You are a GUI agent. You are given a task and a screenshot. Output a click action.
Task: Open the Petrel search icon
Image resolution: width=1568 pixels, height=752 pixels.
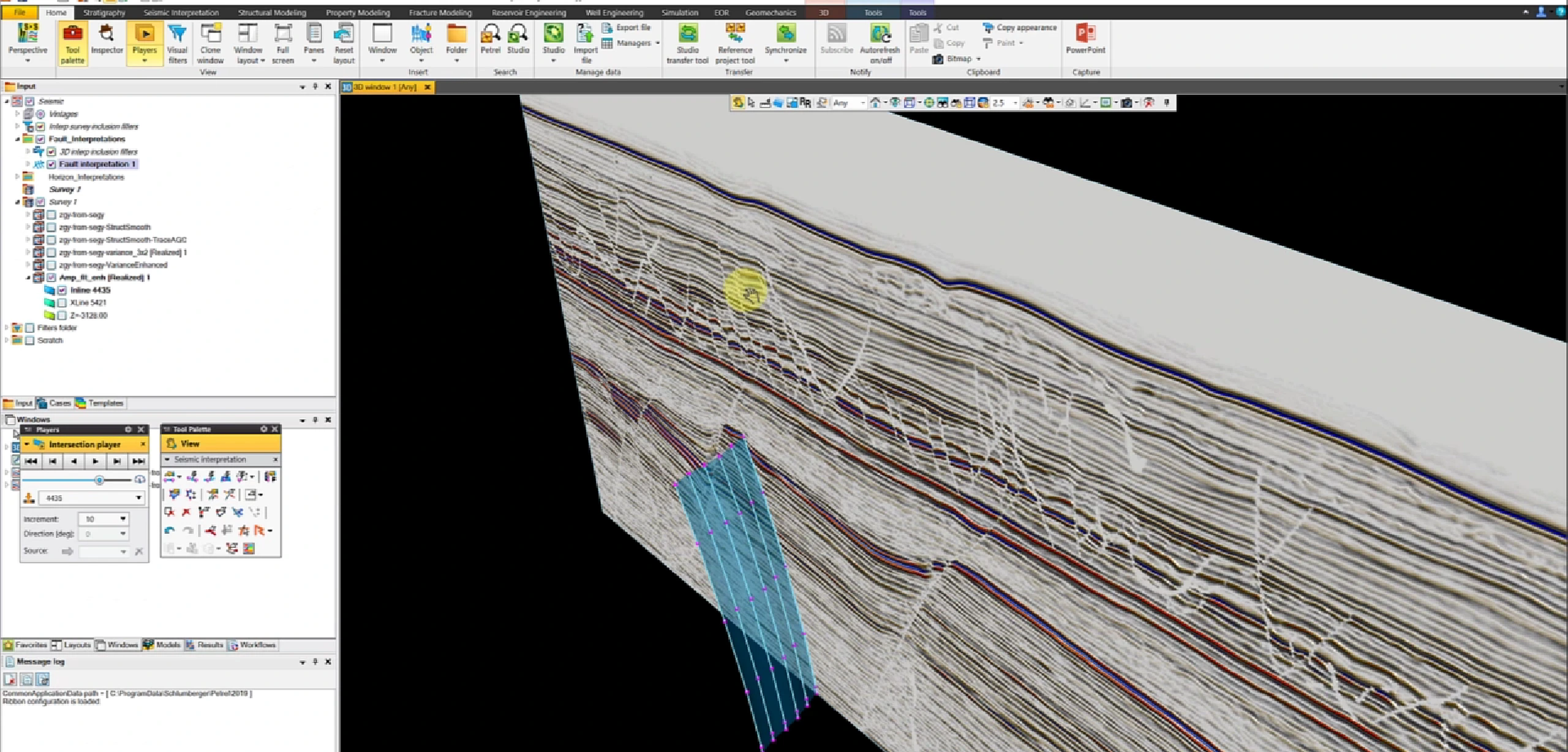490,39
